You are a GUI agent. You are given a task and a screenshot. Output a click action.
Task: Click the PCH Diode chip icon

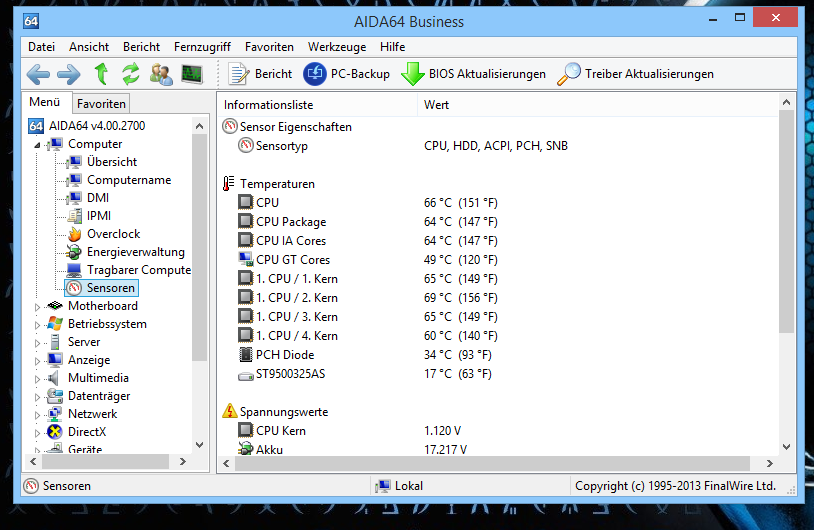(x=246, y=355)
